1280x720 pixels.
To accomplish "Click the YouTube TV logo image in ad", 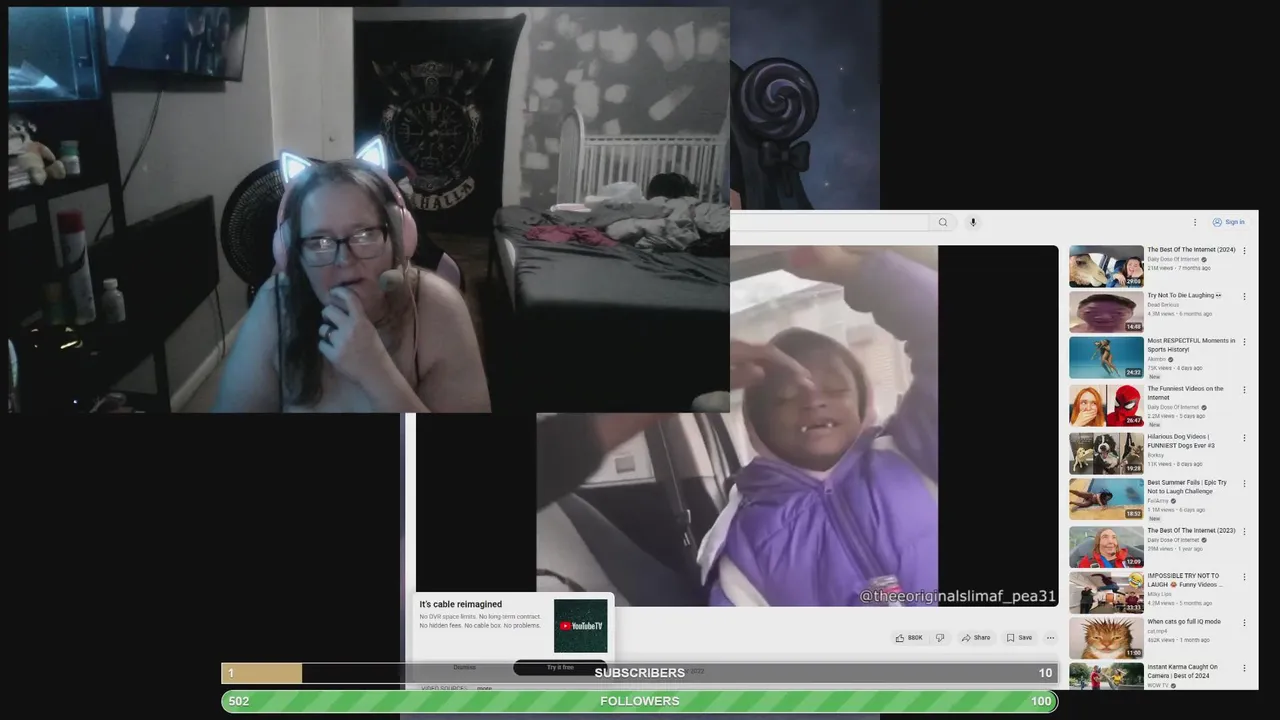I will (x=581, y=626).
